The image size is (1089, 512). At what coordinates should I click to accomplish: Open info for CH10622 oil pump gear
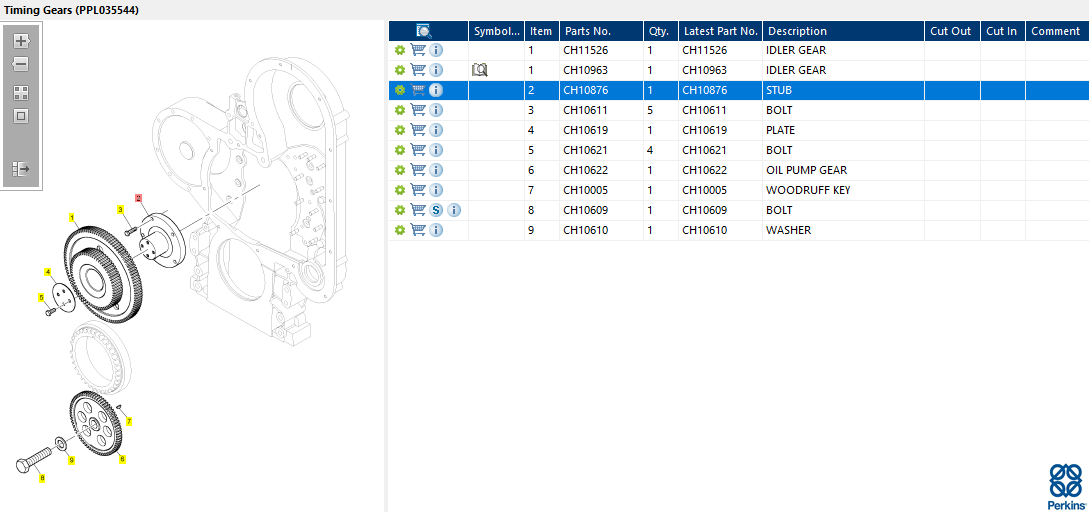[x=436, y=170]
